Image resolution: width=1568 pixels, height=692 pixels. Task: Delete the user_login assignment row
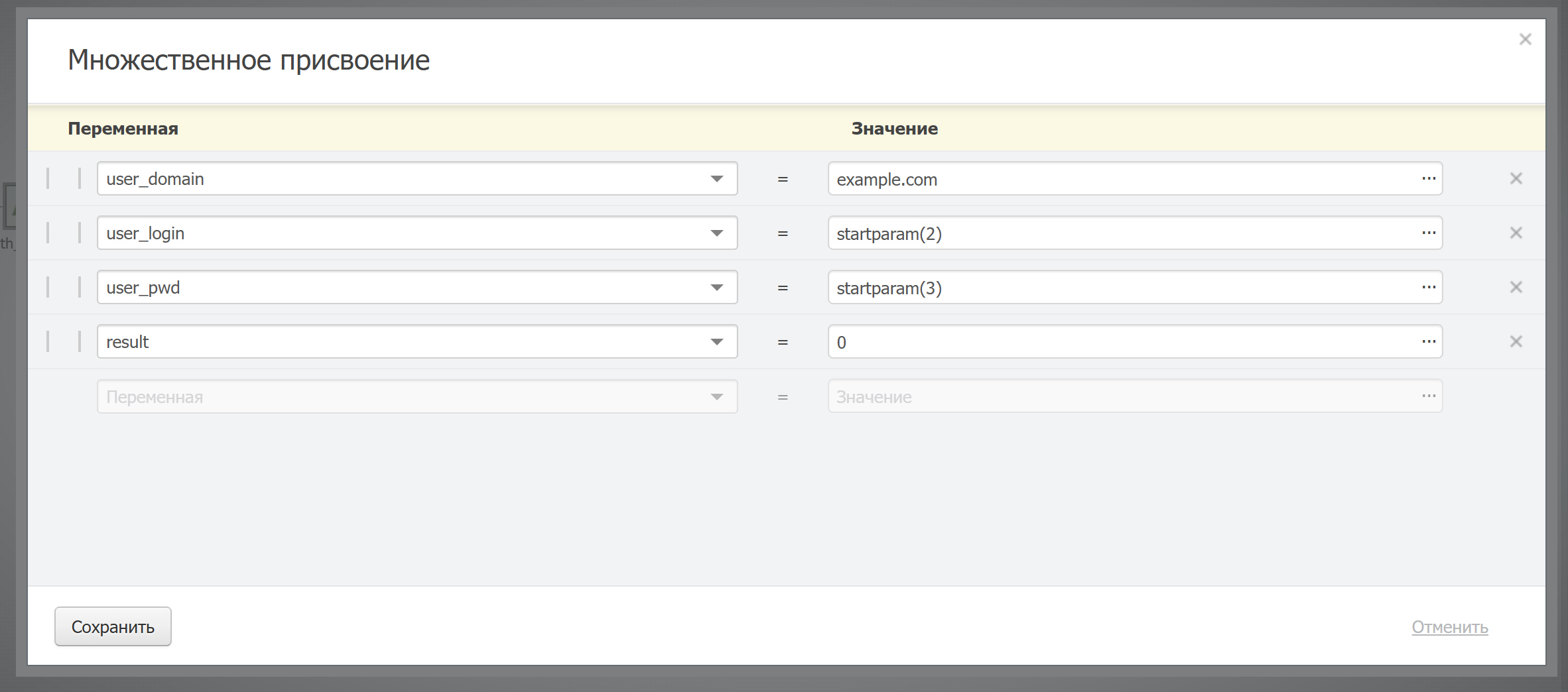pyautogui.click(x=1516, y=233)
